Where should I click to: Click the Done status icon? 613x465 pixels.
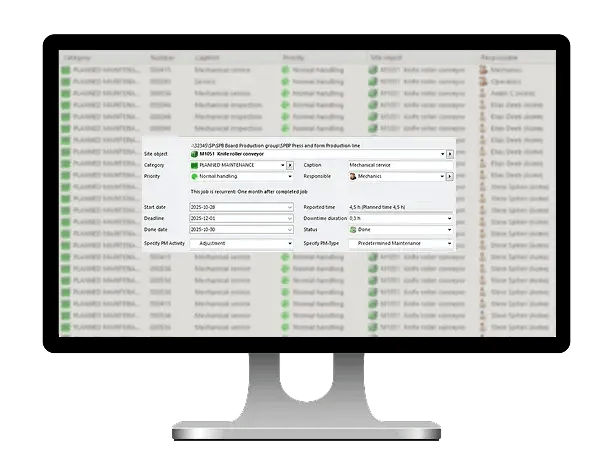(x=353, y=230)
